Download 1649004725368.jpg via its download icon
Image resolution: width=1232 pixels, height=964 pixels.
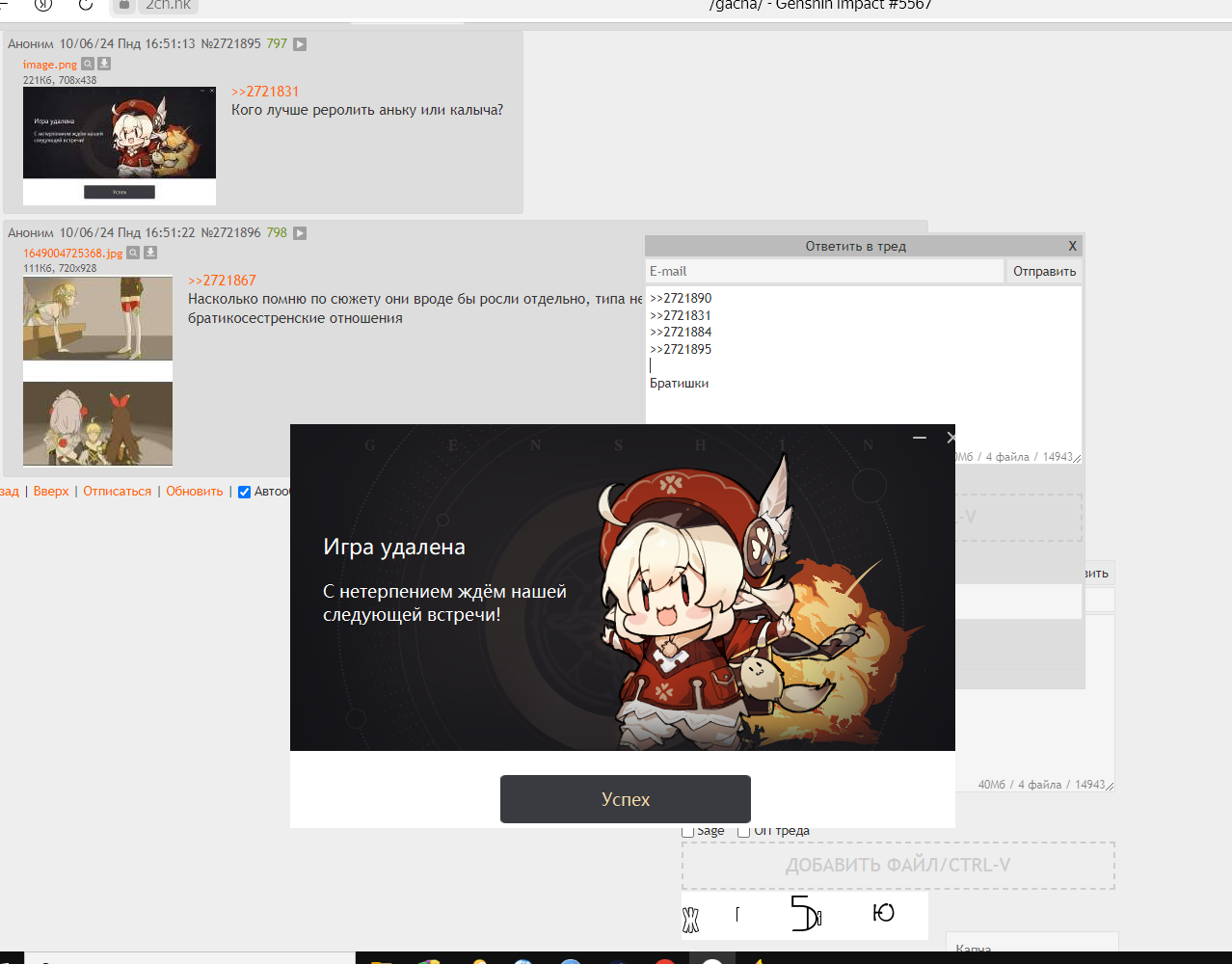(150, 253)
